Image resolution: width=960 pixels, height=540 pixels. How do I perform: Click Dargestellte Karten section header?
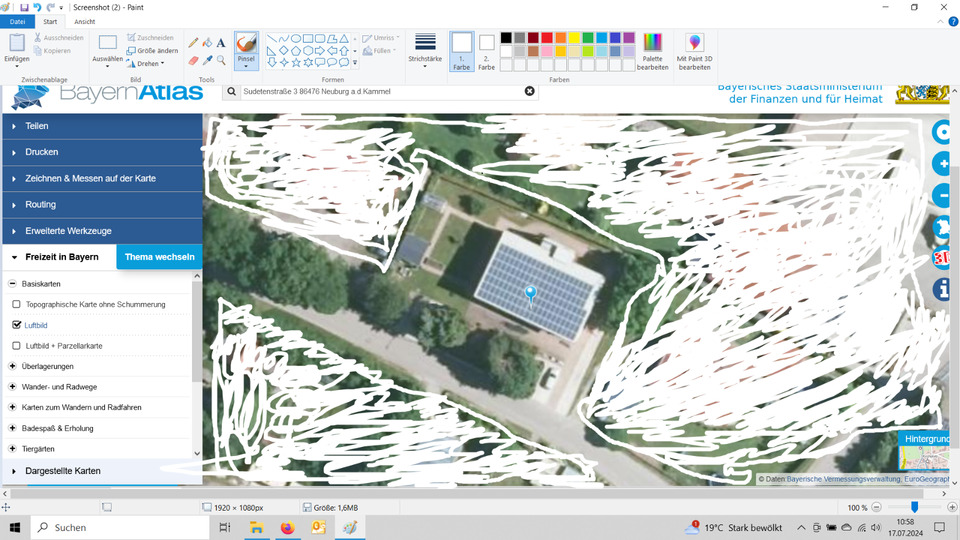[x=102, y=471]
